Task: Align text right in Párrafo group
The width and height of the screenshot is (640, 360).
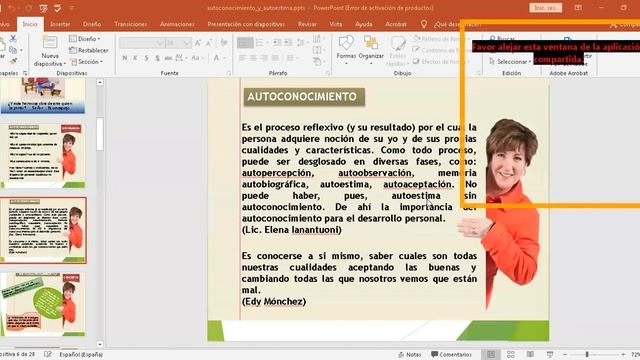Action: (x=264, y=58)
